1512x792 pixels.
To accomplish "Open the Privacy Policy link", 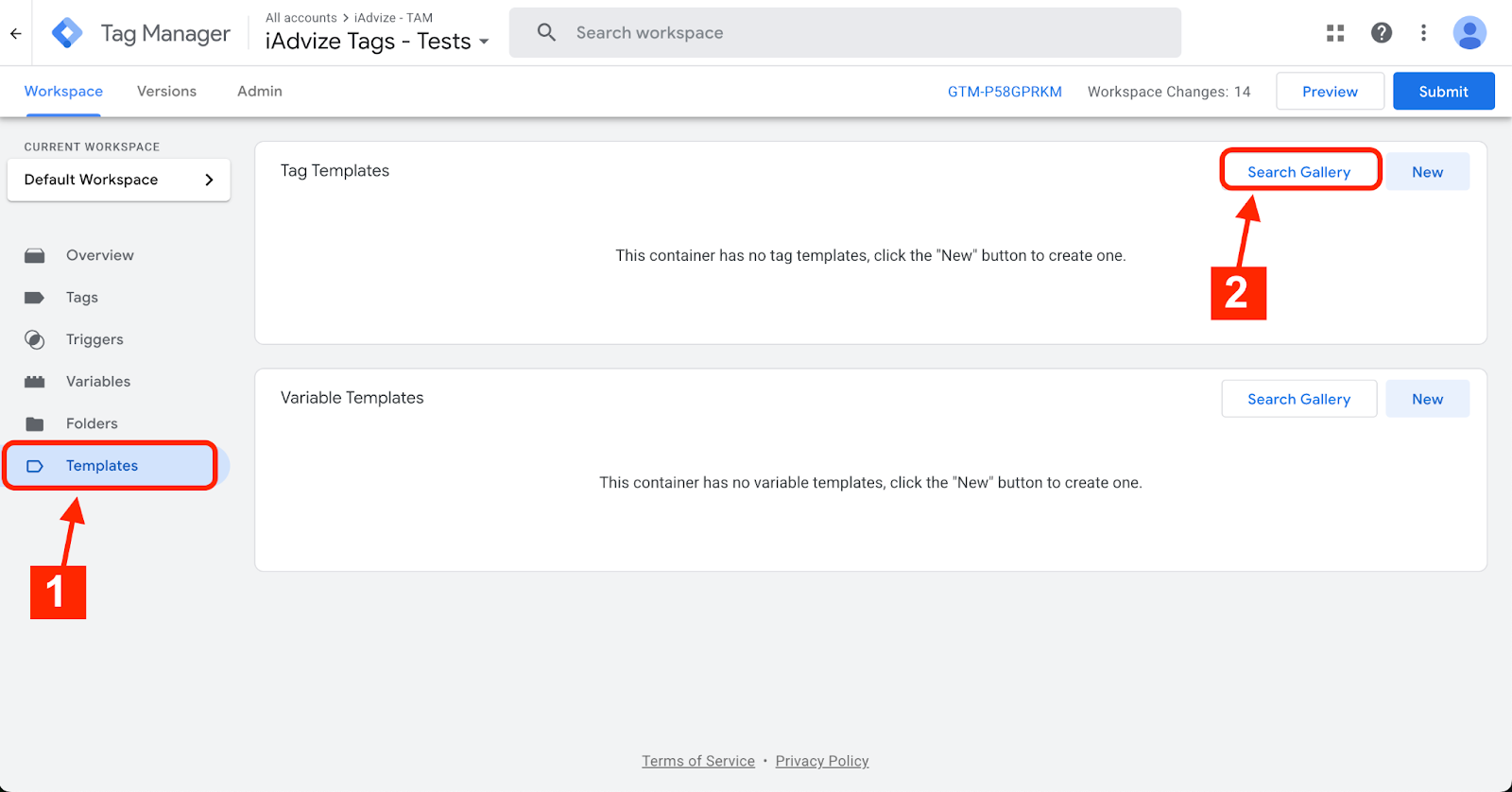I will (821, 761).
